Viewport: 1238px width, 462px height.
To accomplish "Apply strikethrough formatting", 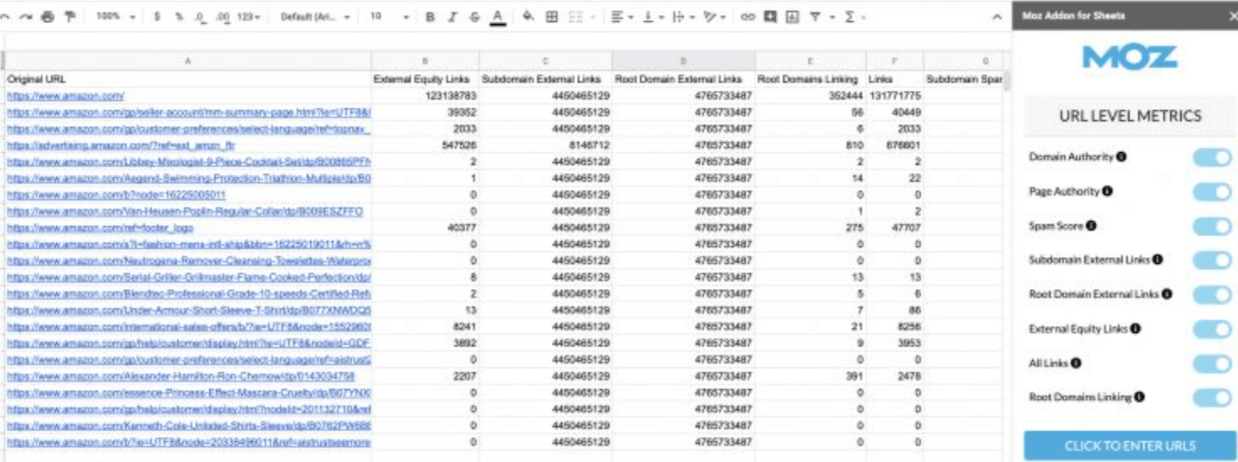I will [x=474, y=17].
